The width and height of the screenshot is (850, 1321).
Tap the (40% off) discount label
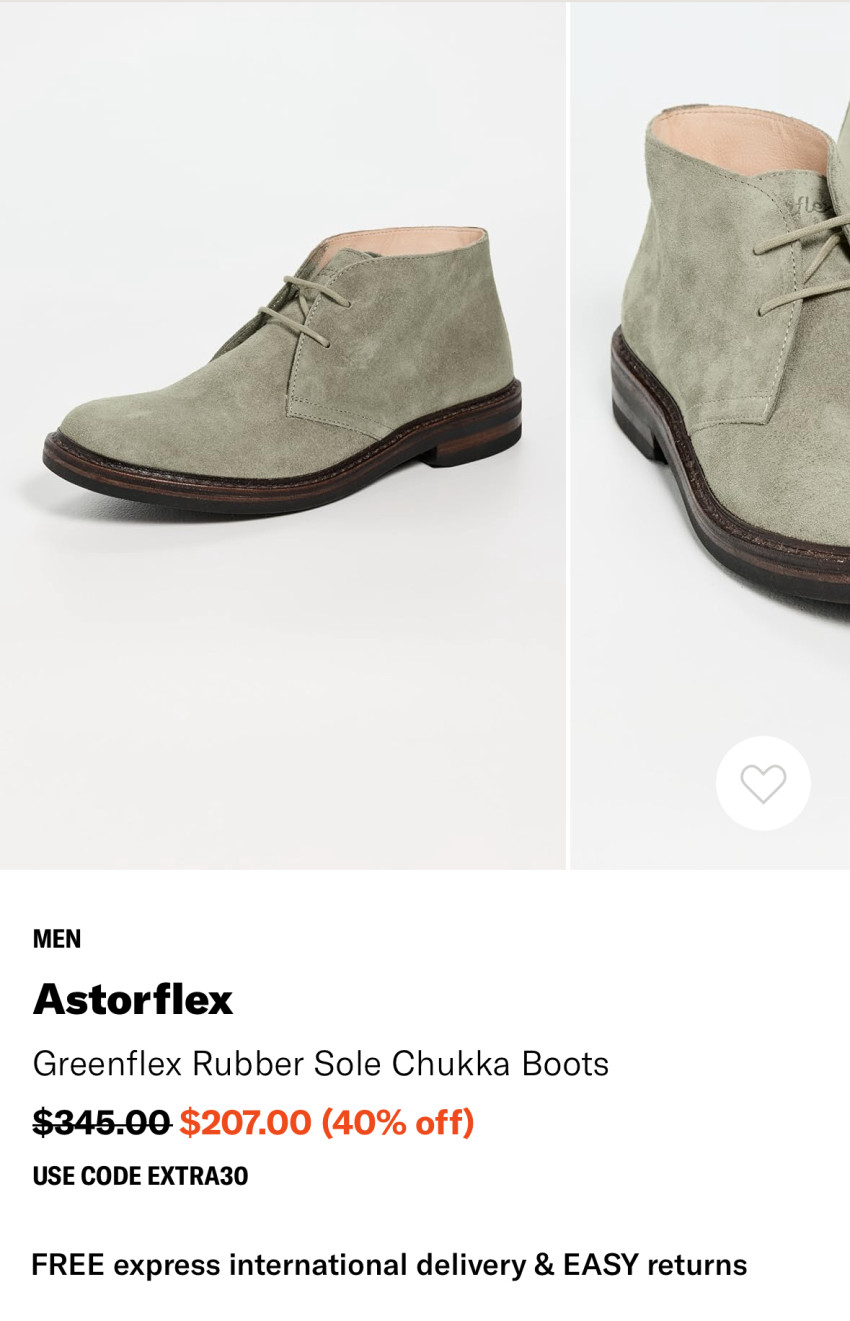coord(397,1122)
